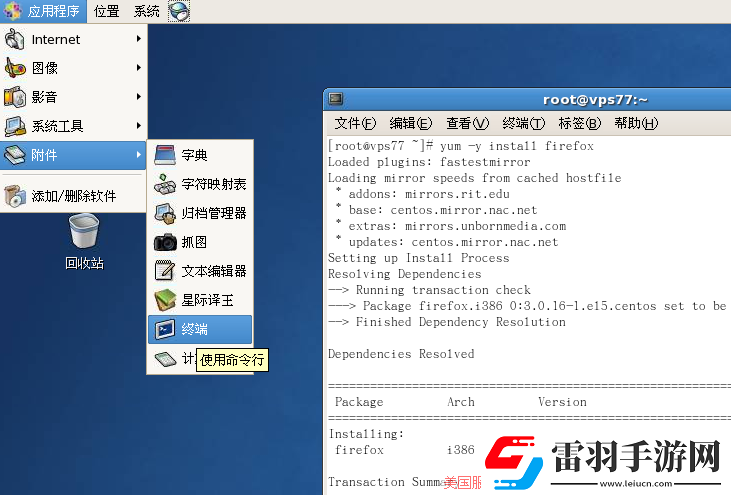The width and height of the screenshot is (731, 495).
Task: Click the 'yum -y install firefox' command line
Action: 517,146
